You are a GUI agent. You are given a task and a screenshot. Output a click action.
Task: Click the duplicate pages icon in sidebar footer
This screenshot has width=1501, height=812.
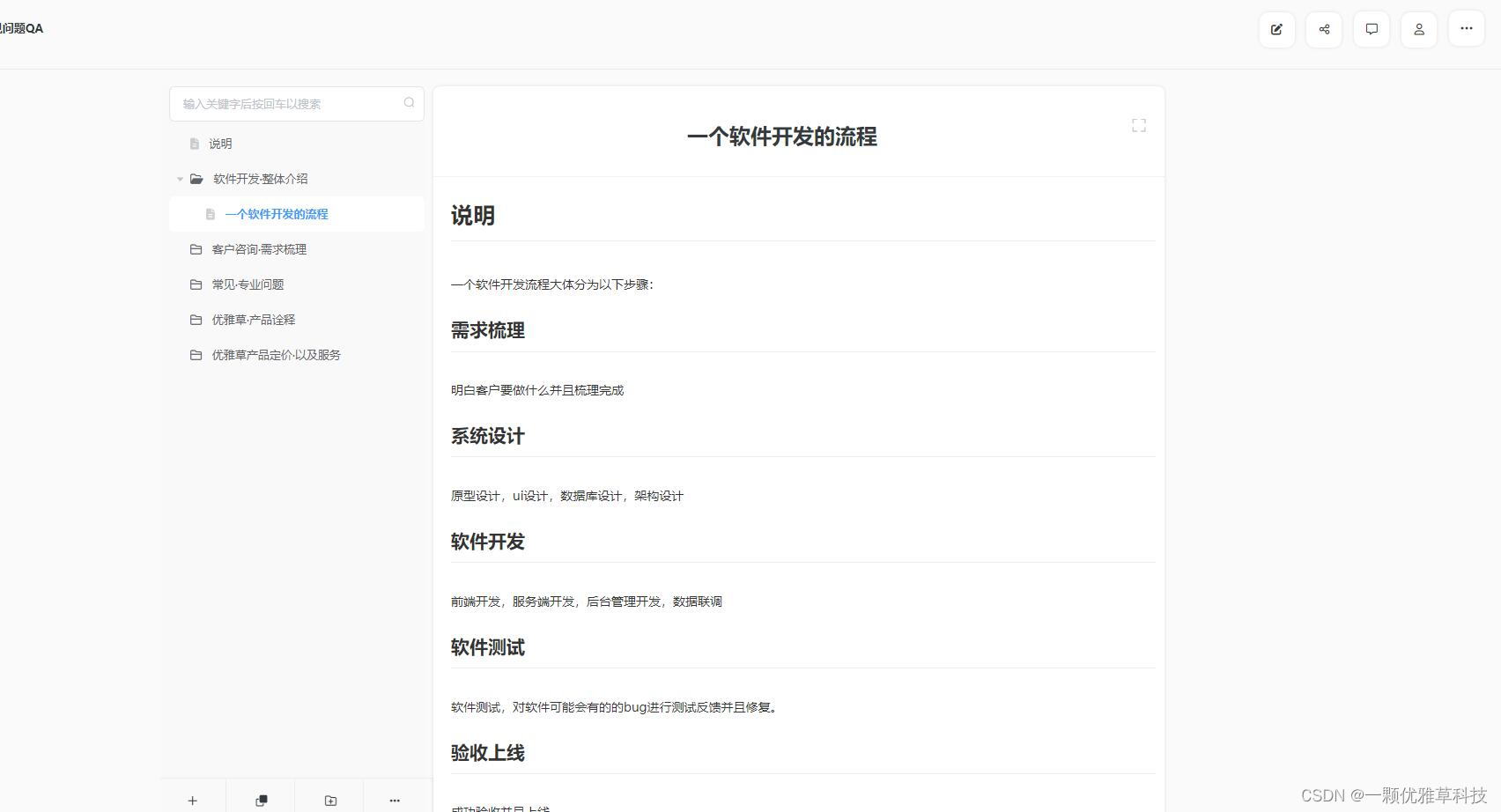coord(262,801)
